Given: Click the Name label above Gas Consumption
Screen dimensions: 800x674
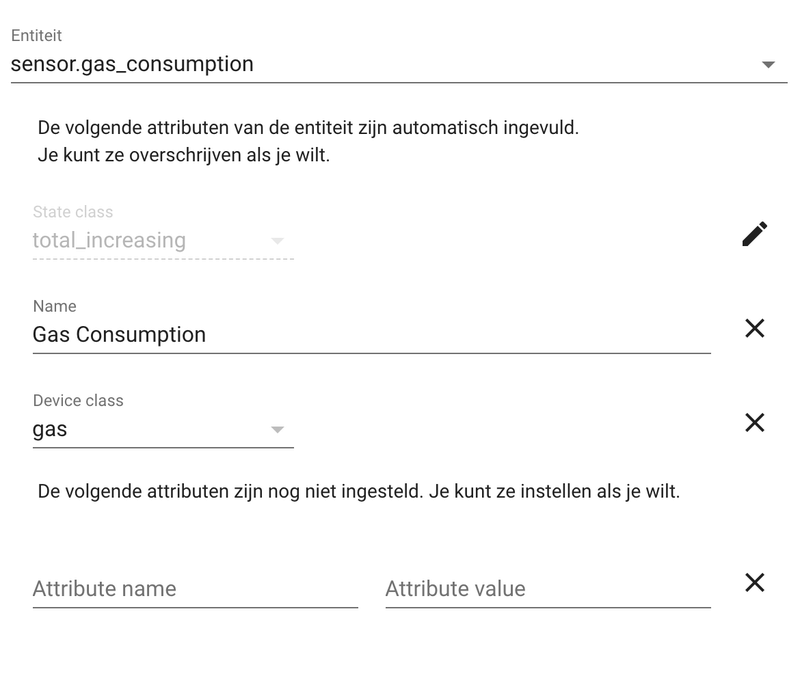Looking at the screenshot, I should [55, 306].
